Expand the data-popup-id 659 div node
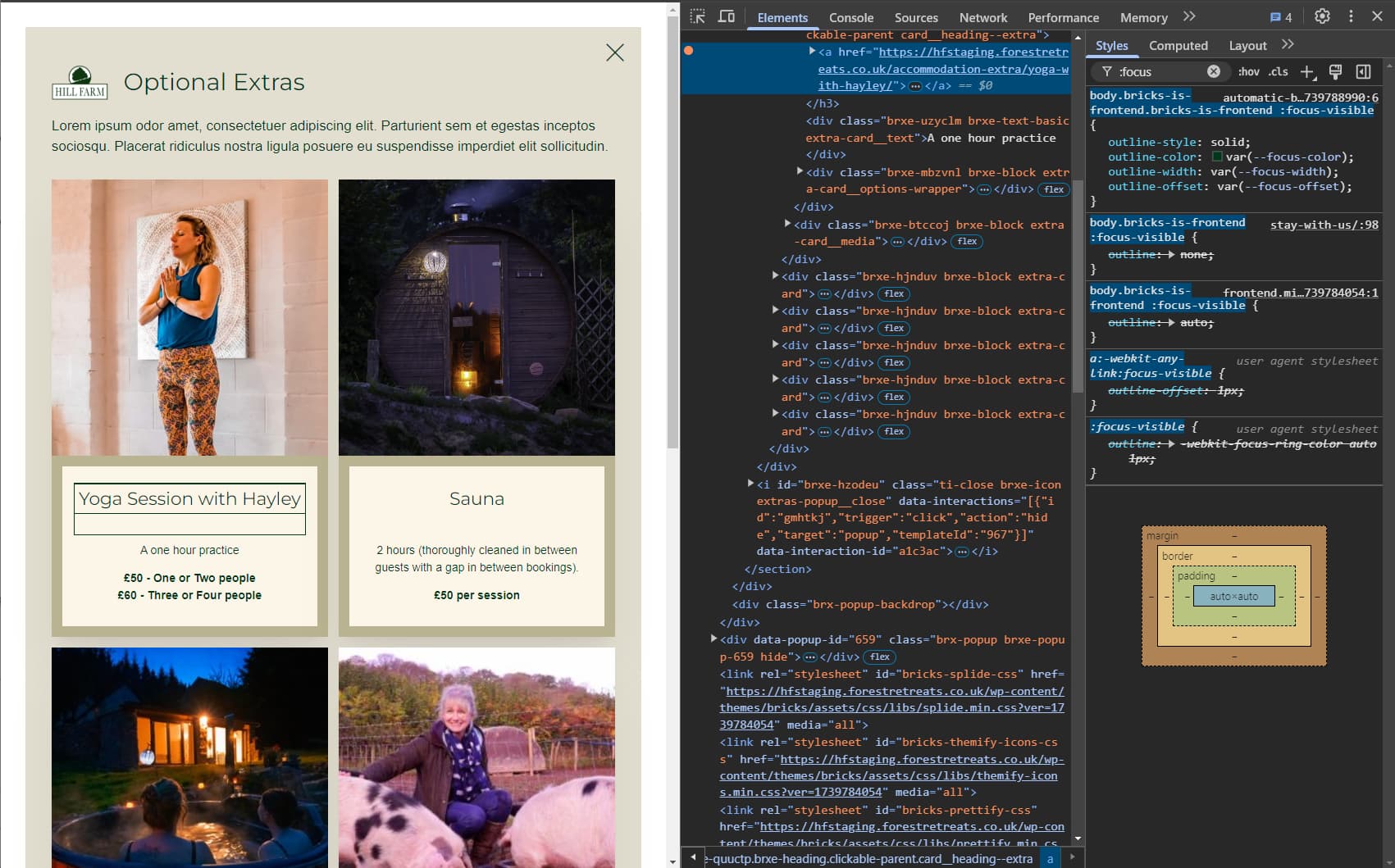Image resolution: width=1395 pixels, height=868 pixels. 713,639
